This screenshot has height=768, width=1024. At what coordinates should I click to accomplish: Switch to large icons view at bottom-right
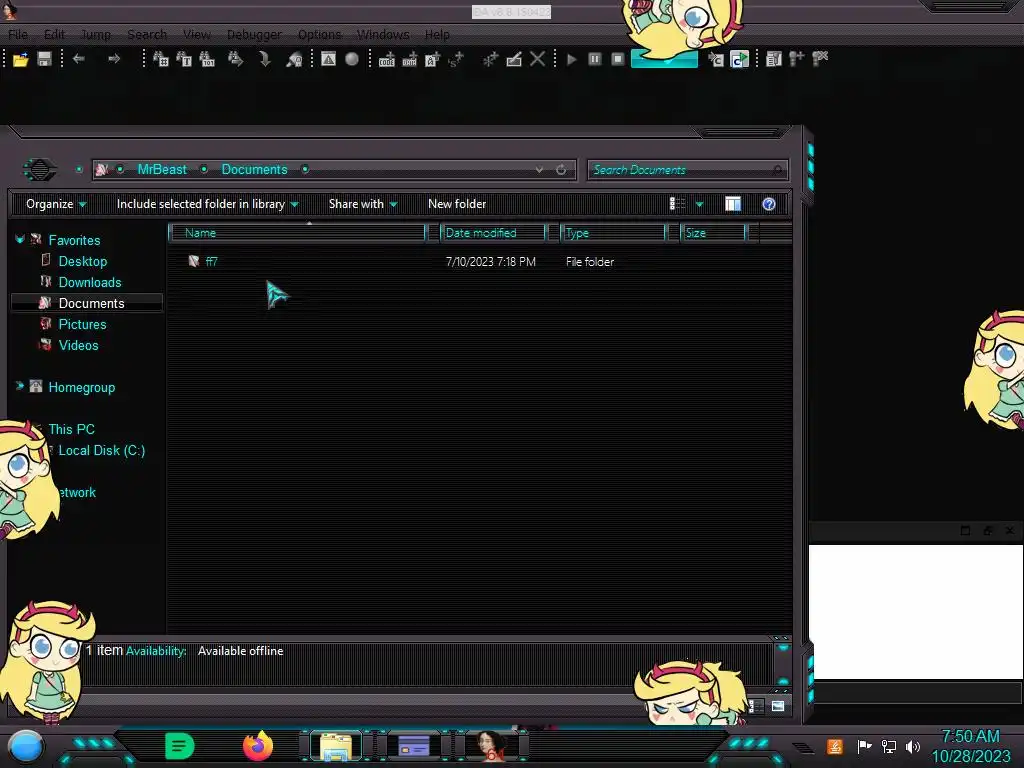click(x=778, y=706)
